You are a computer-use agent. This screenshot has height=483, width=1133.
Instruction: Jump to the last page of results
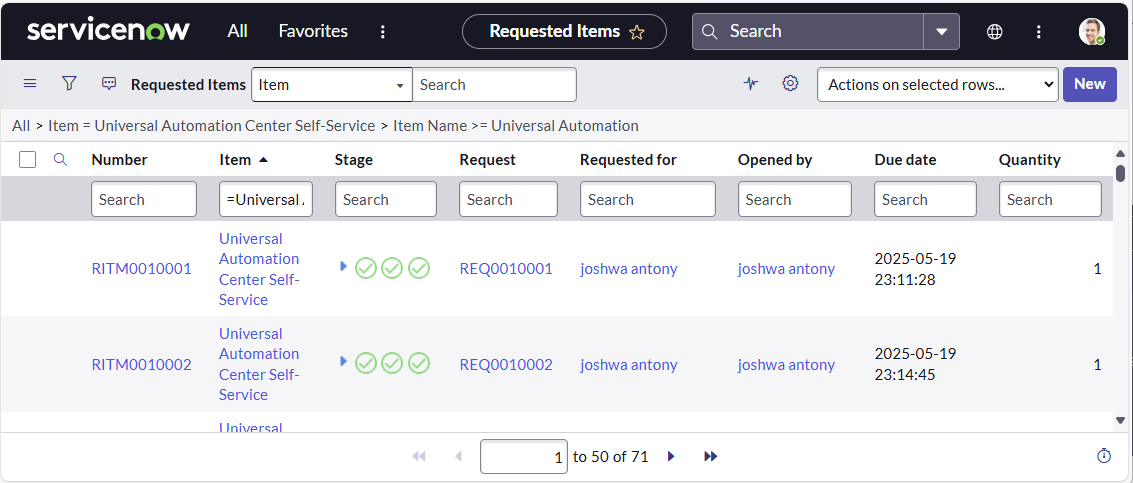click(x=711, y=456)
